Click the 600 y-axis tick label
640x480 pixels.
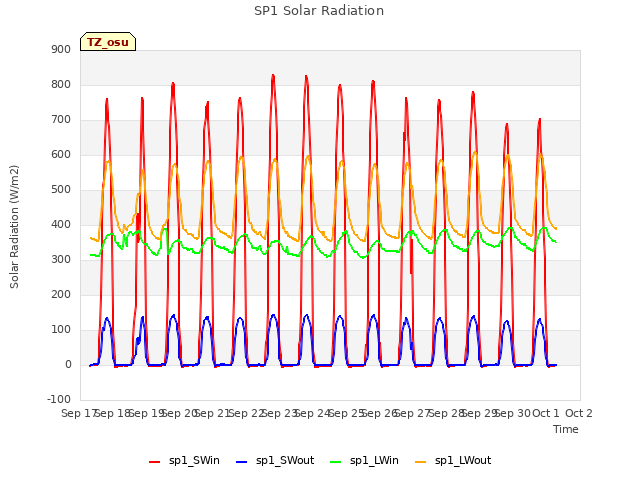tap(61, 154)
